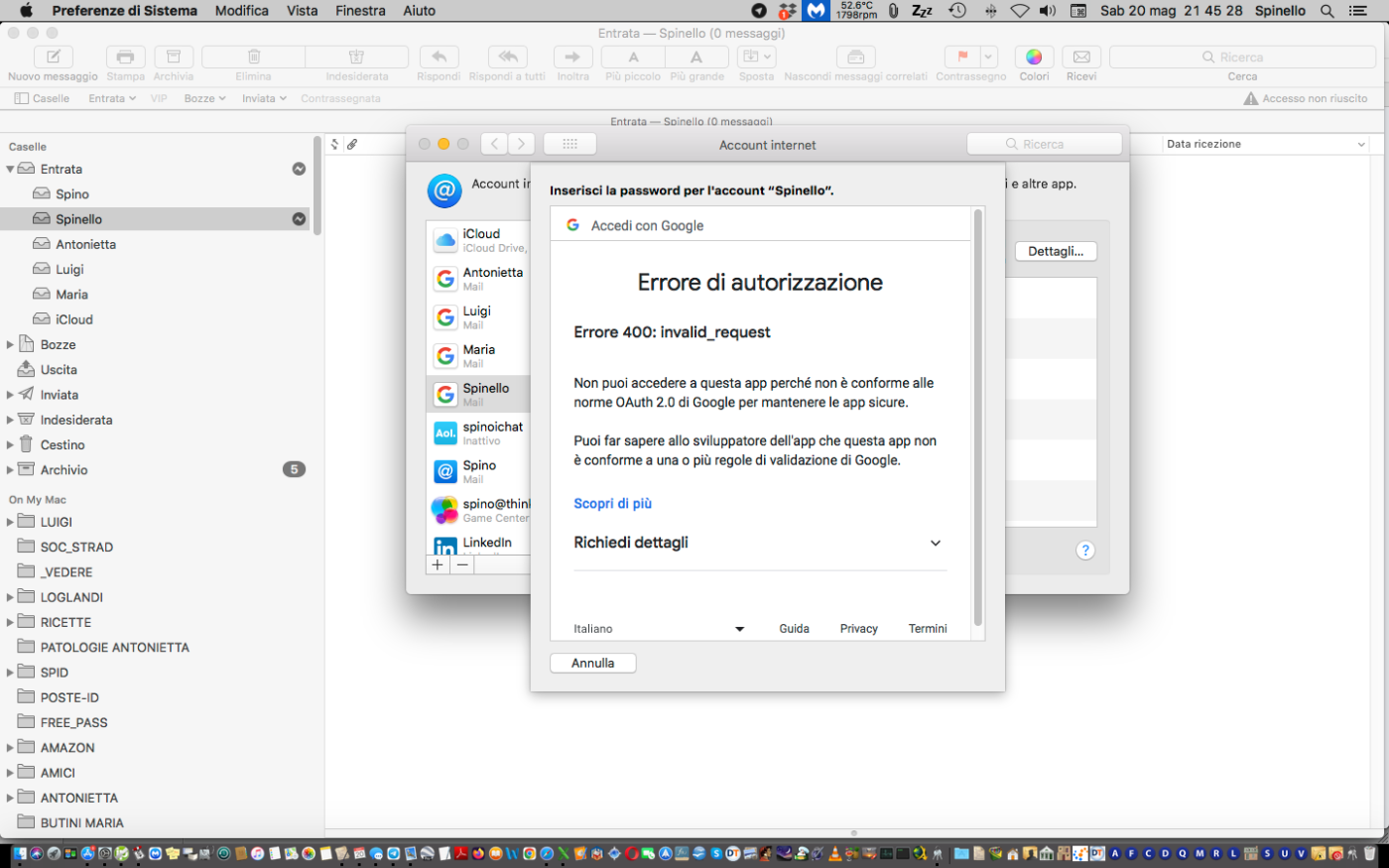Click the back arrow in Account internet window

[495, 144]
